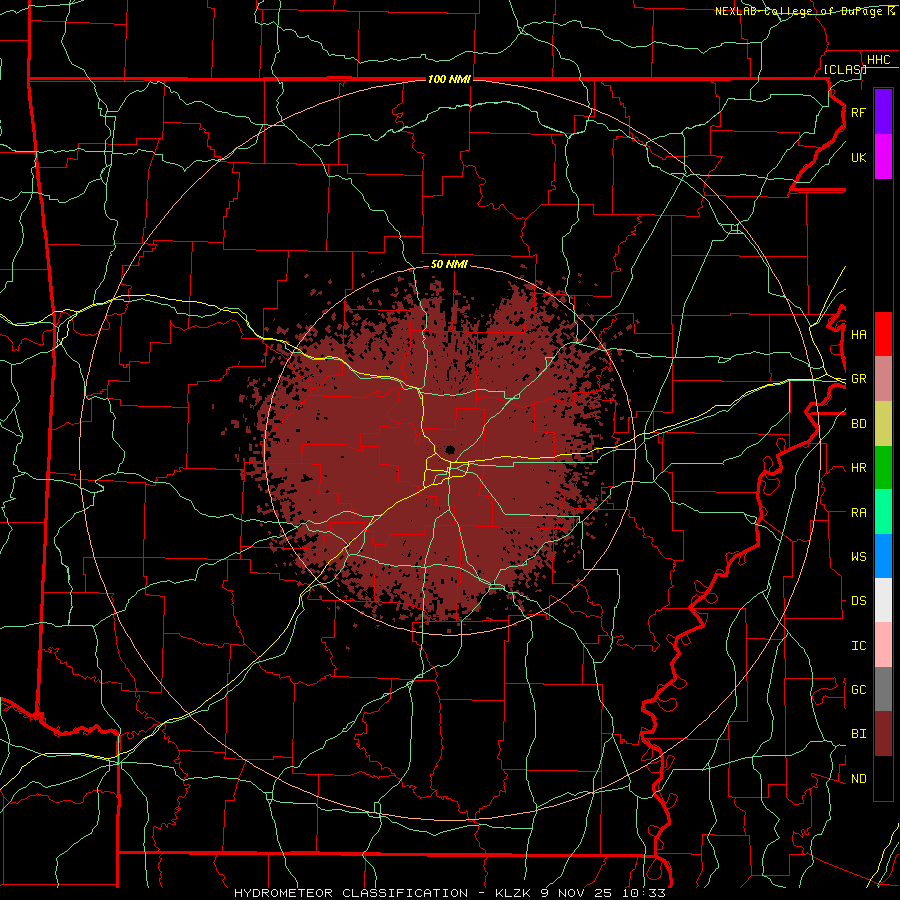Click the DS legend label
The image size is (900, 900).
(858, 601)
